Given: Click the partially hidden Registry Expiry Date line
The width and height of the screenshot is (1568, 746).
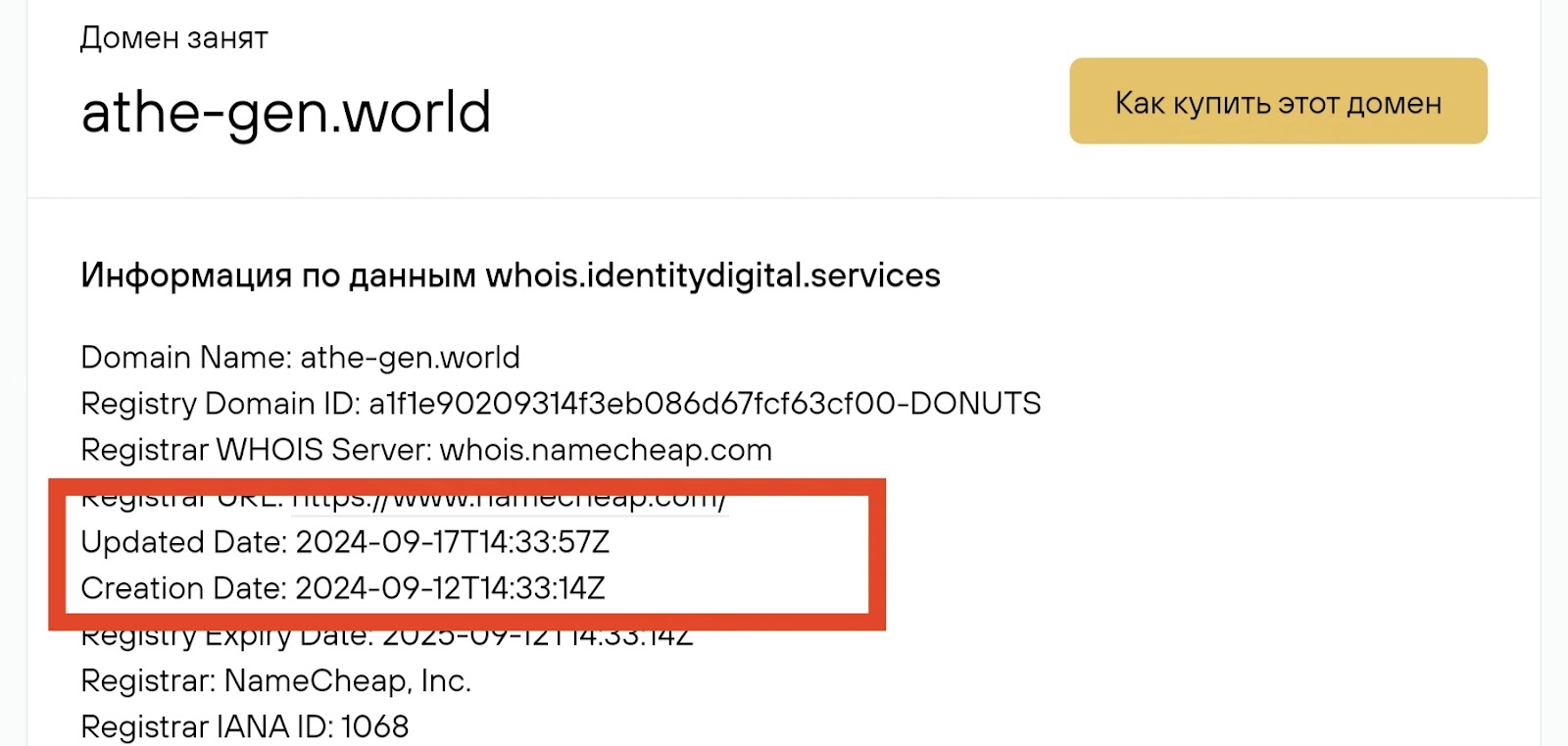Looking at the screenshot, I should [387, 637].
